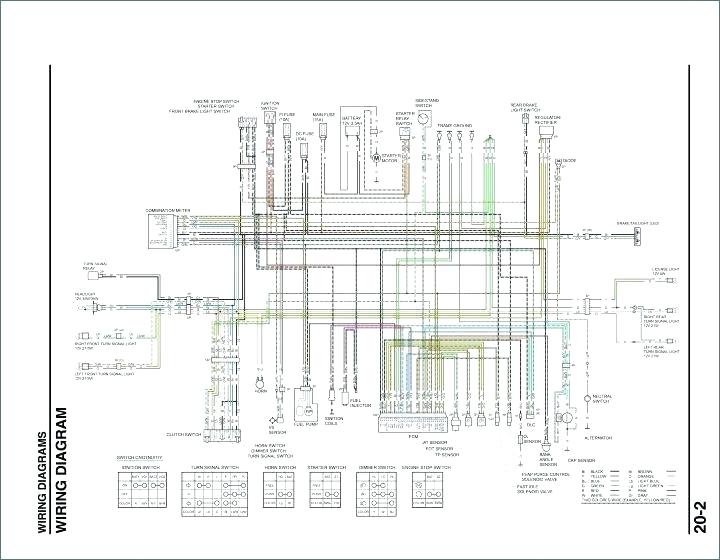Click the VS sensor symbol
720x560 pixels.
click(x=276, y=420)
